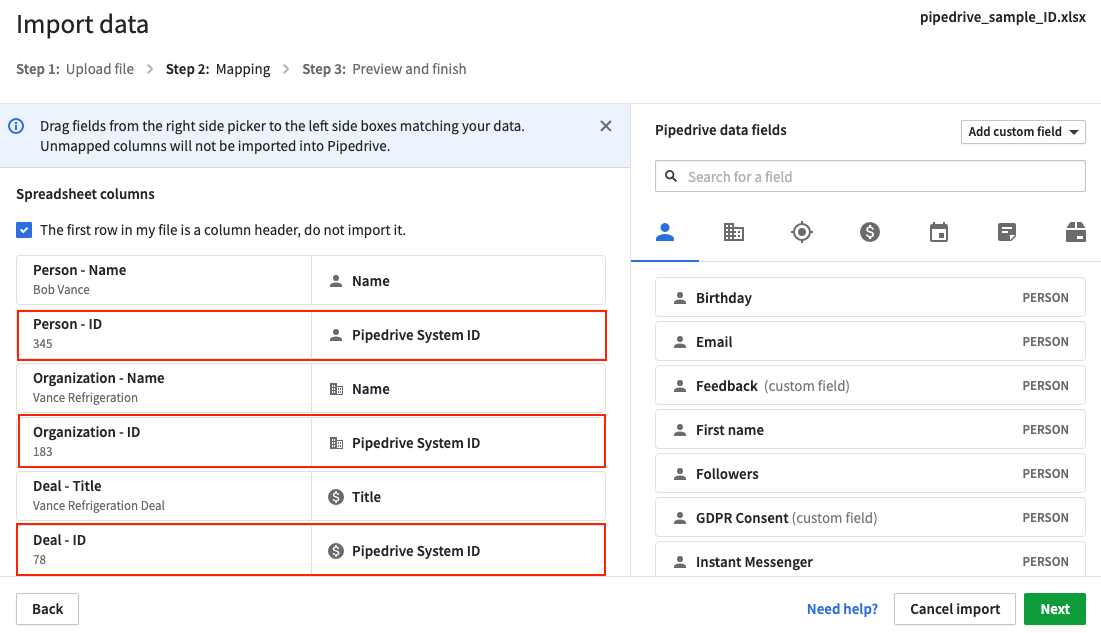1101x633 pixels.
Task: Click the Person - Name spreadsheet column cell
Action: (x=164, y=280)
